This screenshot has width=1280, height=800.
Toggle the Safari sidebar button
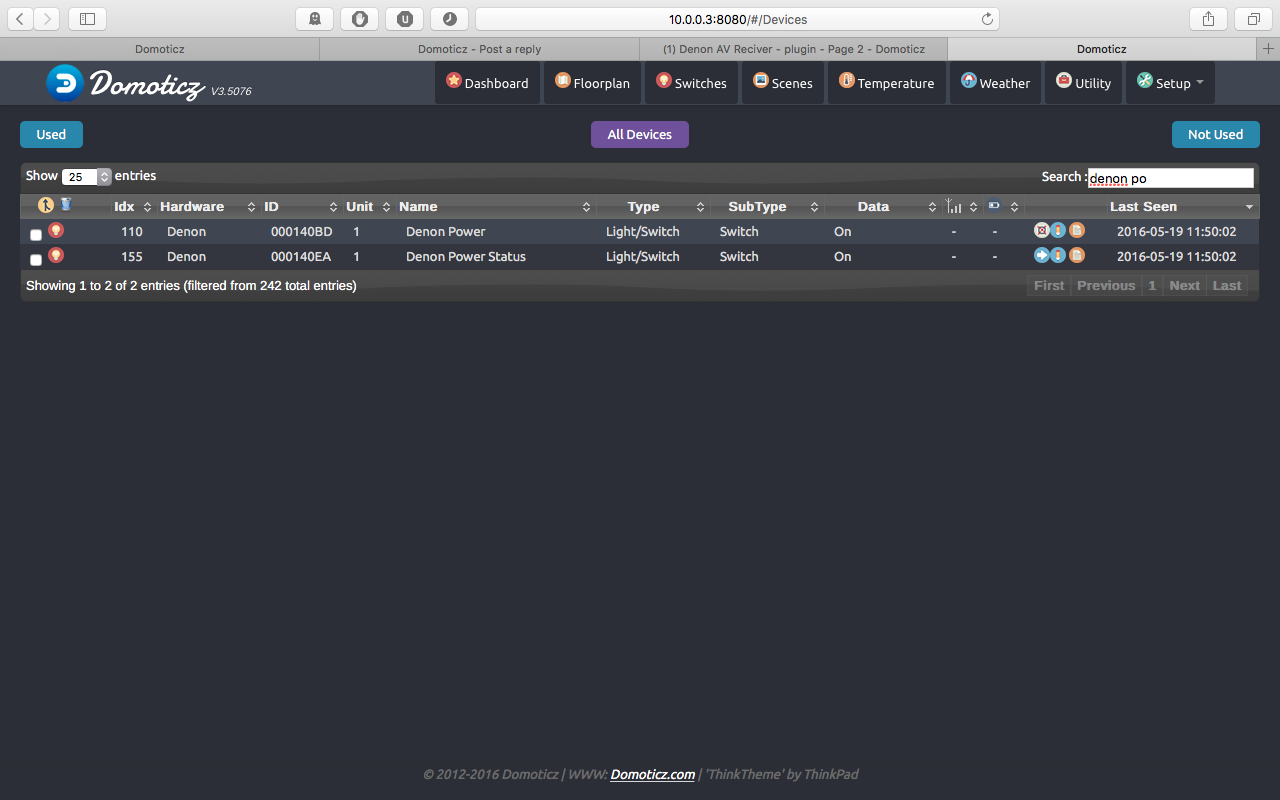point(87,18)
